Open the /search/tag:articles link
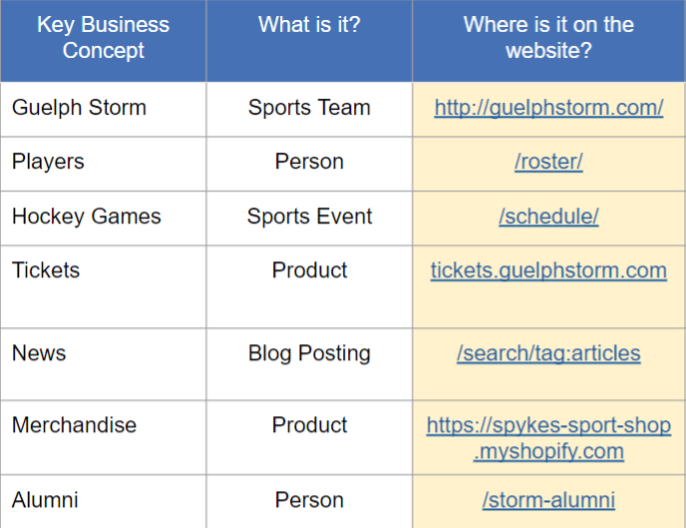 tap(548, 353)
